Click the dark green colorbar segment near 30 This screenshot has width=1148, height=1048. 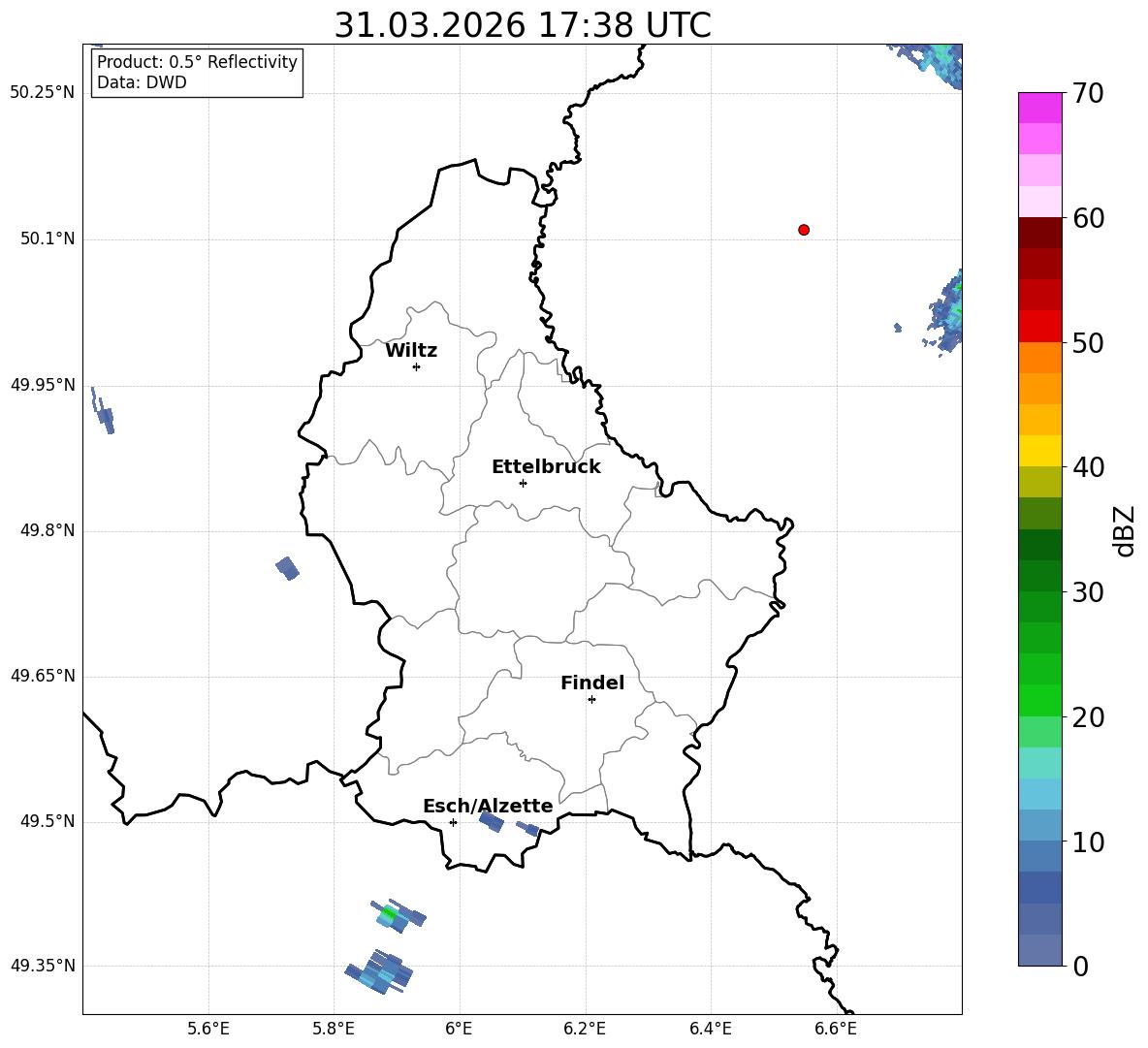click(x=1039, y=576)
